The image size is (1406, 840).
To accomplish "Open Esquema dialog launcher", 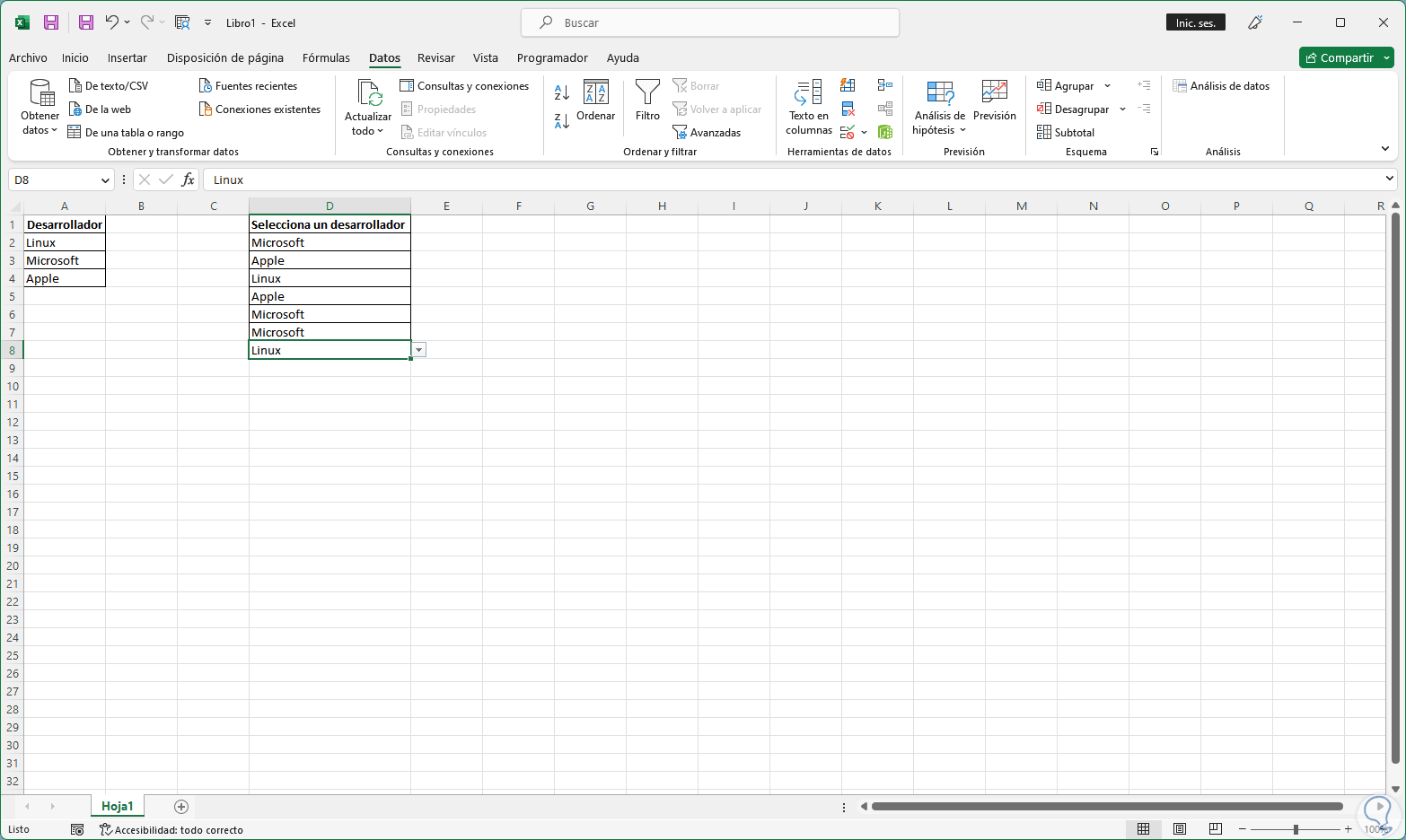I will point(1155,153).
